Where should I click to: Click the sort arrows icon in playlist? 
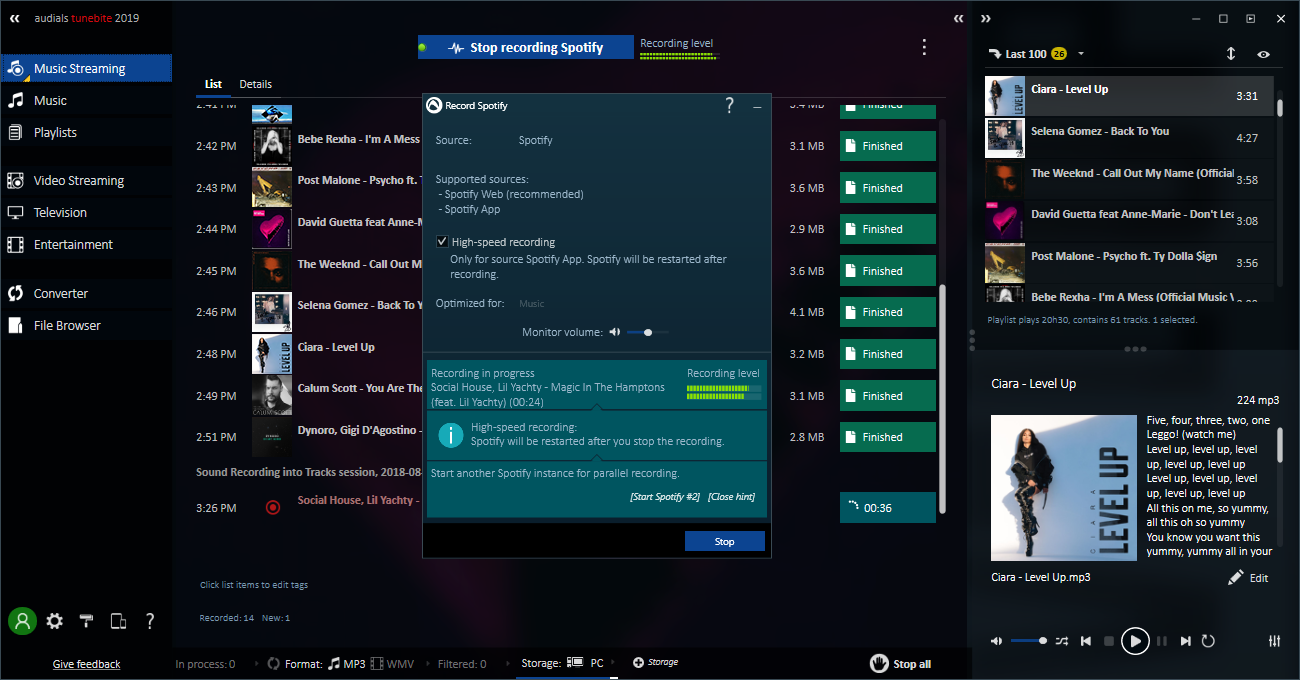1231,54
